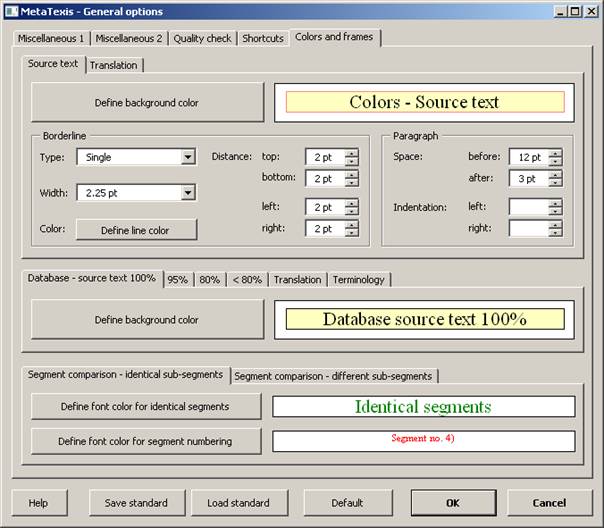Click Cancel to discard changes
The image size is (604, 528).
[x=550, y=503]
